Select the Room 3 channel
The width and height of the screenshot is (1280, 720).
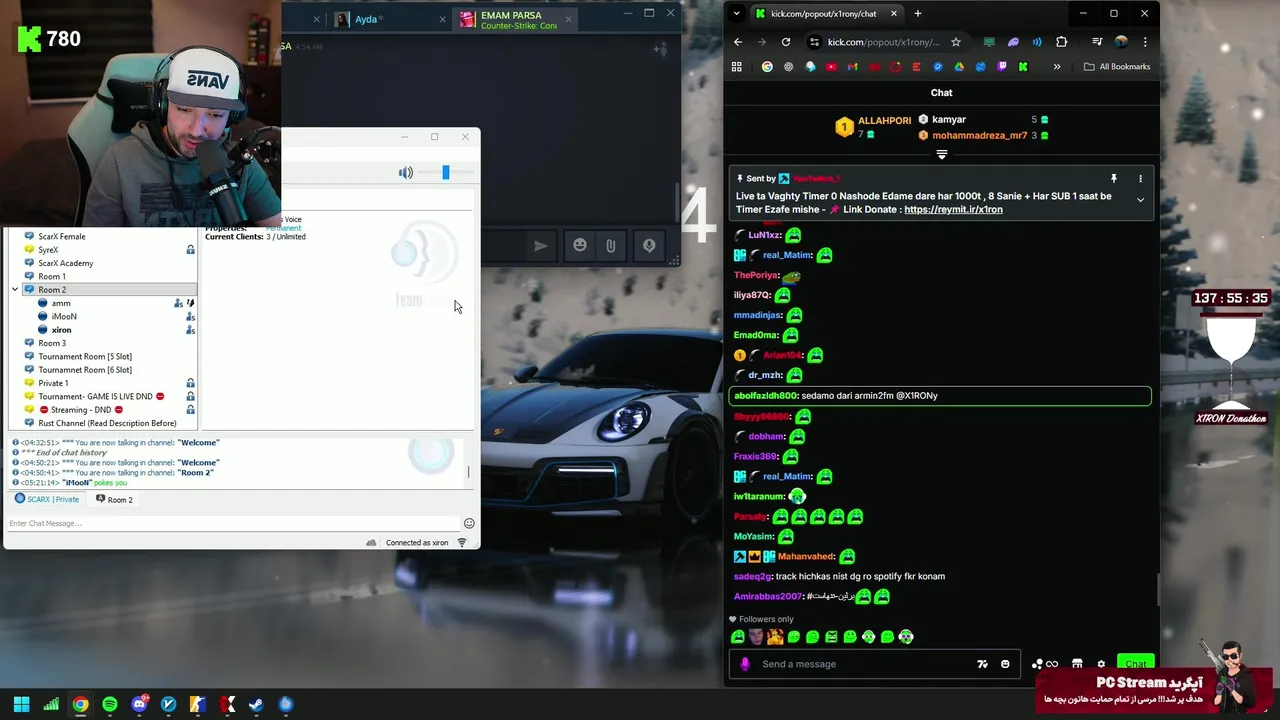[x=52, y=343]
